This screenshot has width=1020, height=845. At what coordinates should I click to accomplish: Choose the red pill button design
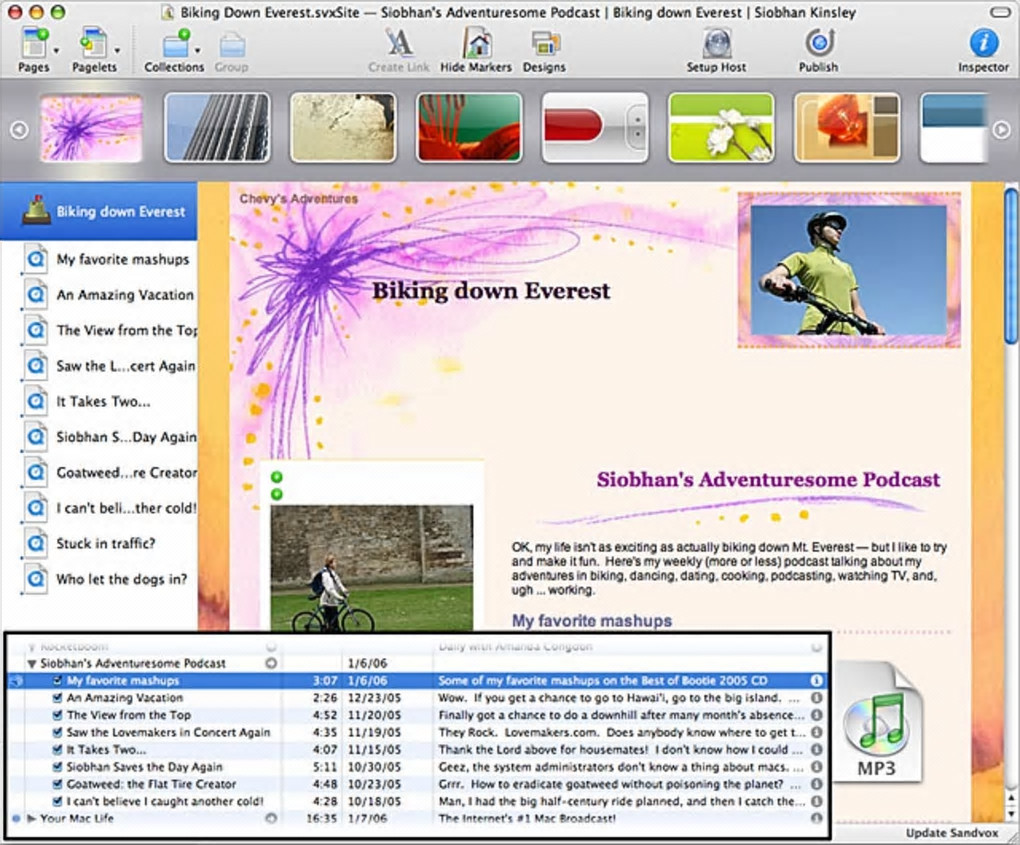point(595,127)
